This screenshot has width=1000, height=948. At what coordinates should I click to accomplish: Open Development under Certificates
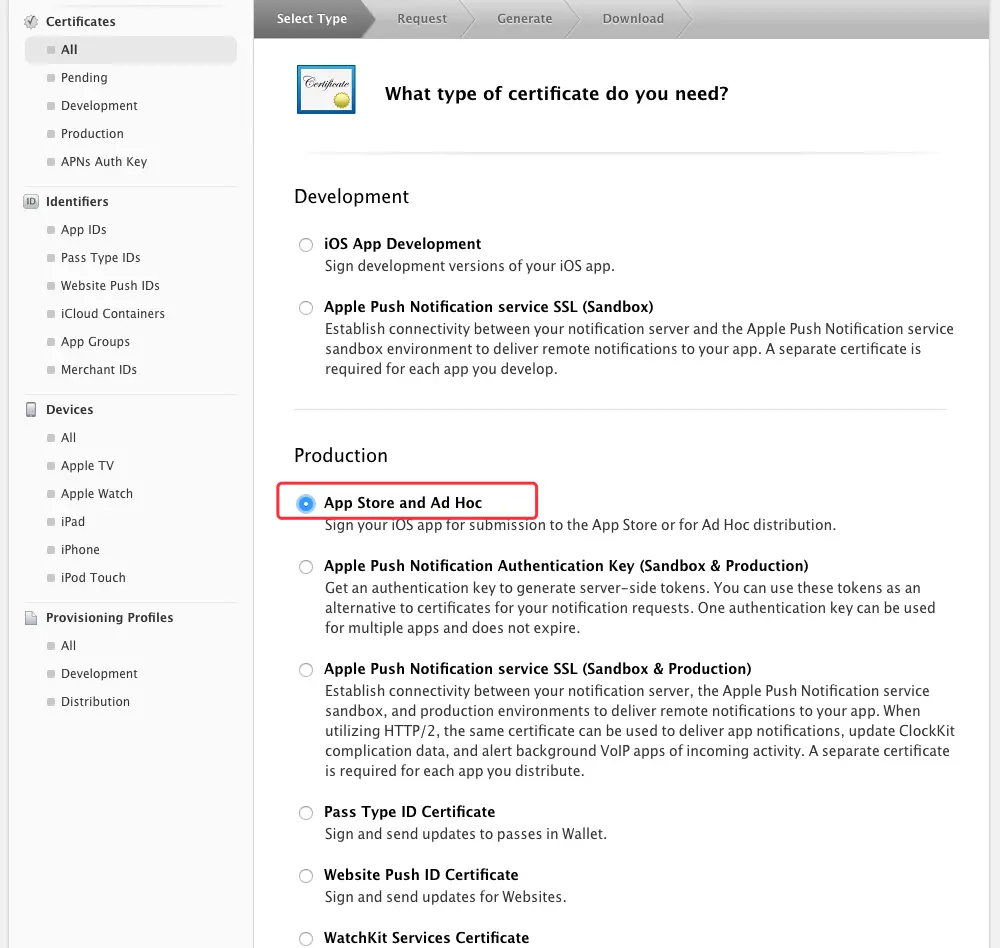99,106
